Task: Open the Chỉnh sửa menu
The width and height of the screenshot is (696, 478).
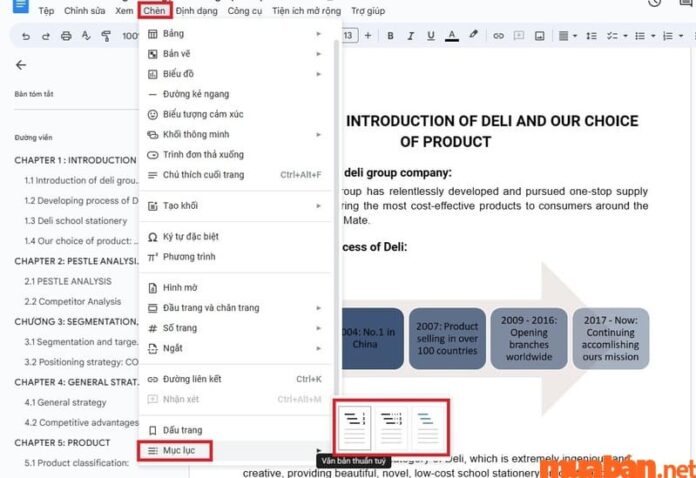Action: pos(84,11)
